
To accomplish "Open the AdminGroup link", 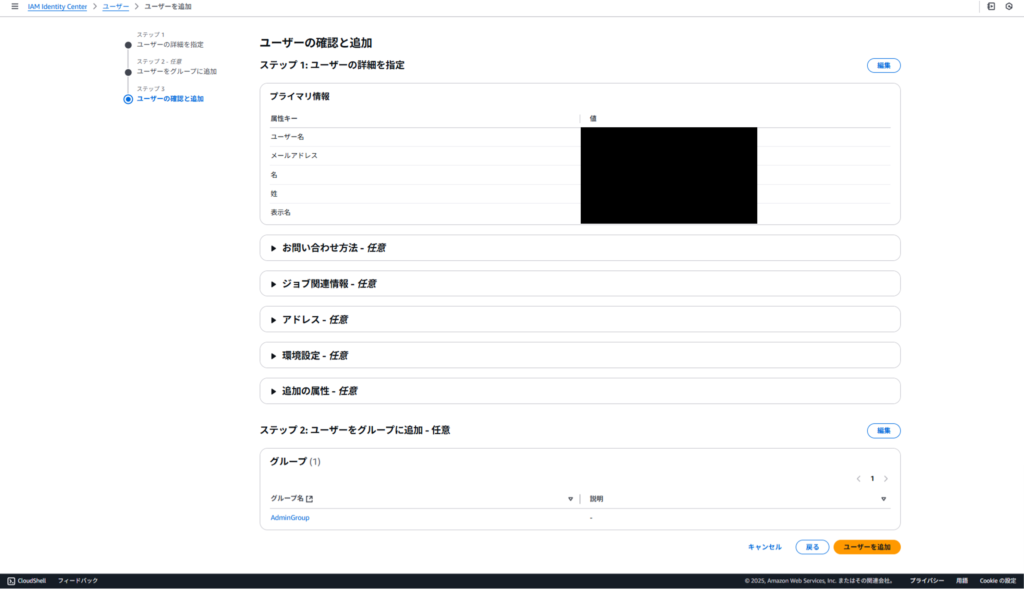I will 290,518.
